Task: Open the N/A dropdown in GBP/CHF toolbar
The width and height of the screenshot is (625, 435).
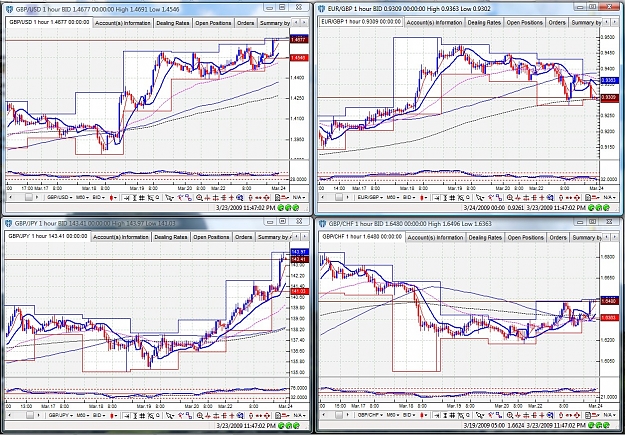Action: (609, 415)
